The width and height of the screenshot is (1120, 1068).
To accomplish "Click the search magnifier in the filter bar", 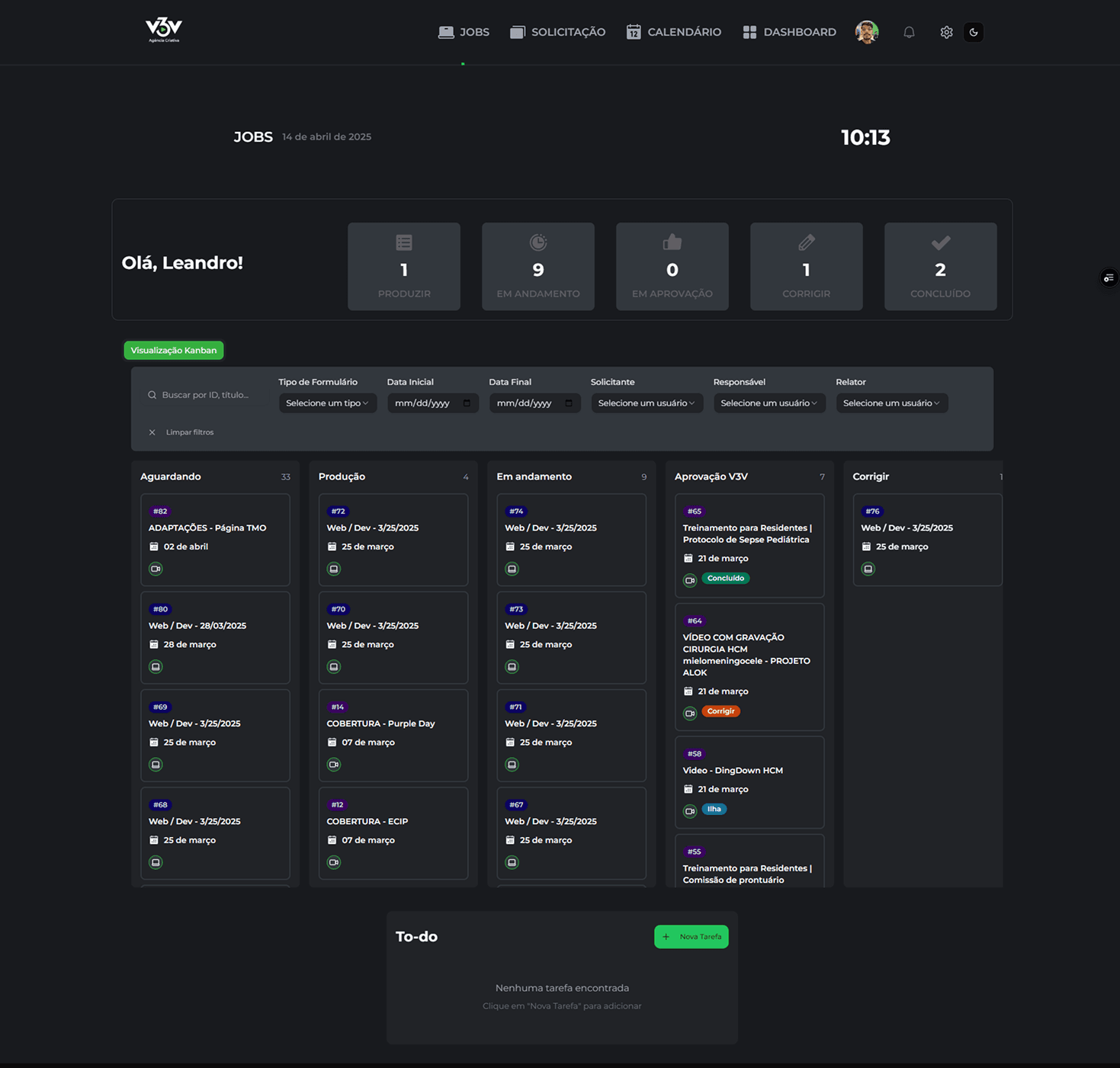I will click(152, 394).
